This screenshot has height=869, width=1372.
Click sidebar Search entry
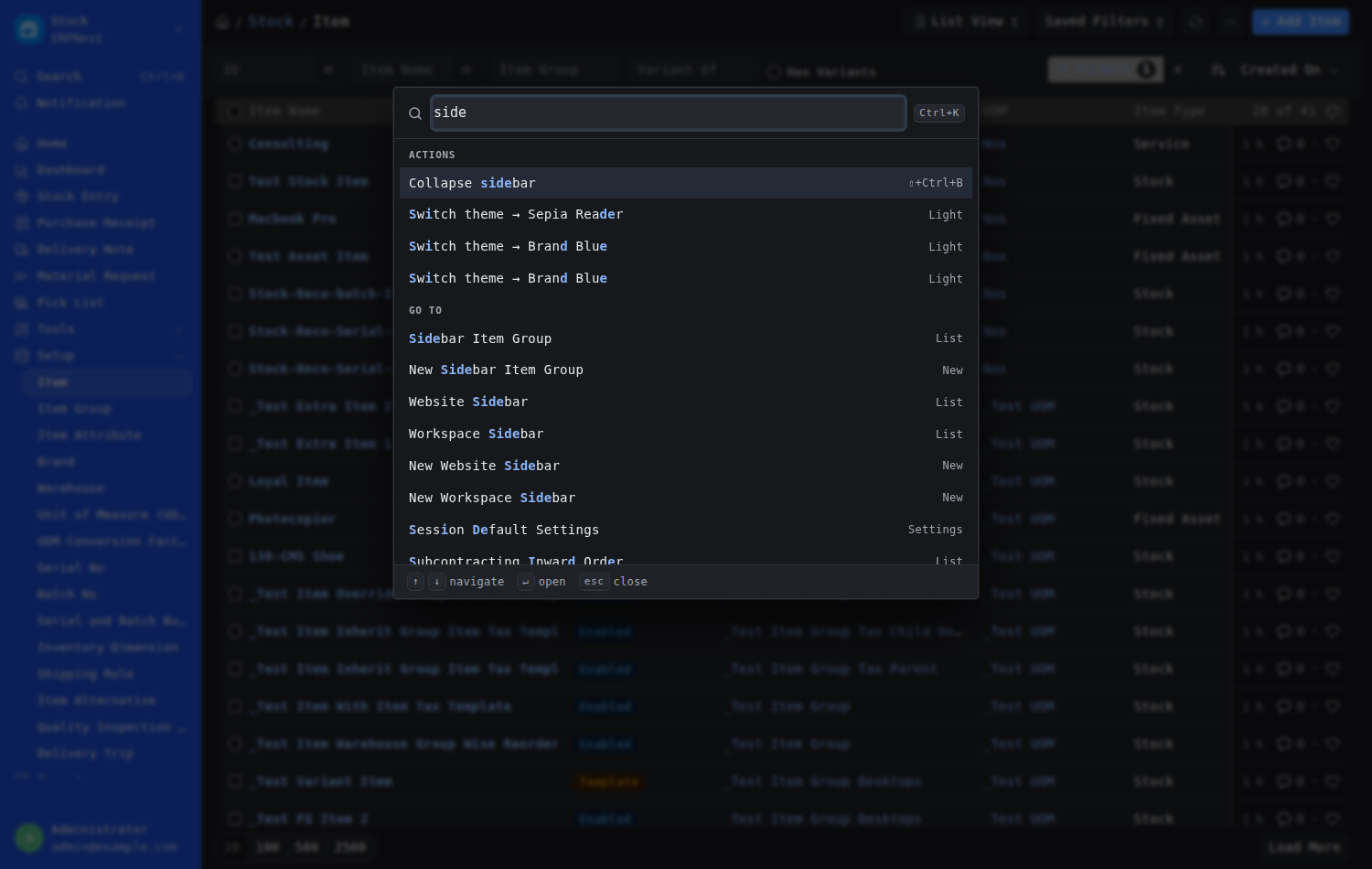(x=101, y=77)
